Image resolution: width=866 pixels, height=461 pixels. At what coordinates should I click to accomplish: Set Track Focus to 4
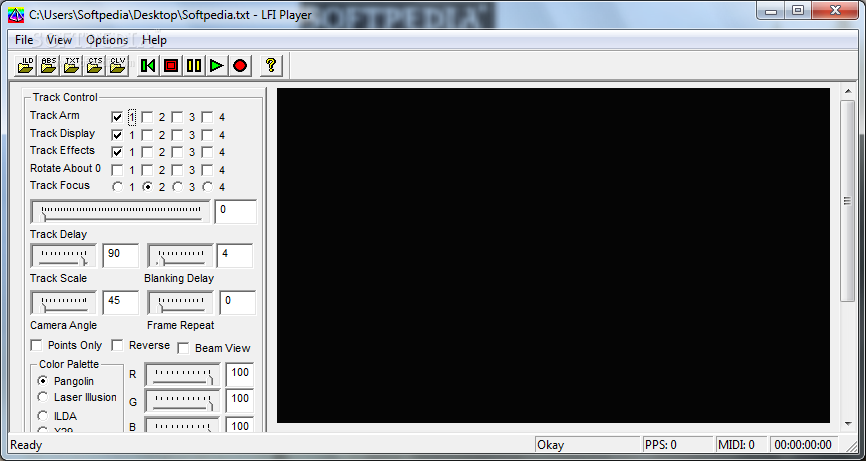[208, 187]
